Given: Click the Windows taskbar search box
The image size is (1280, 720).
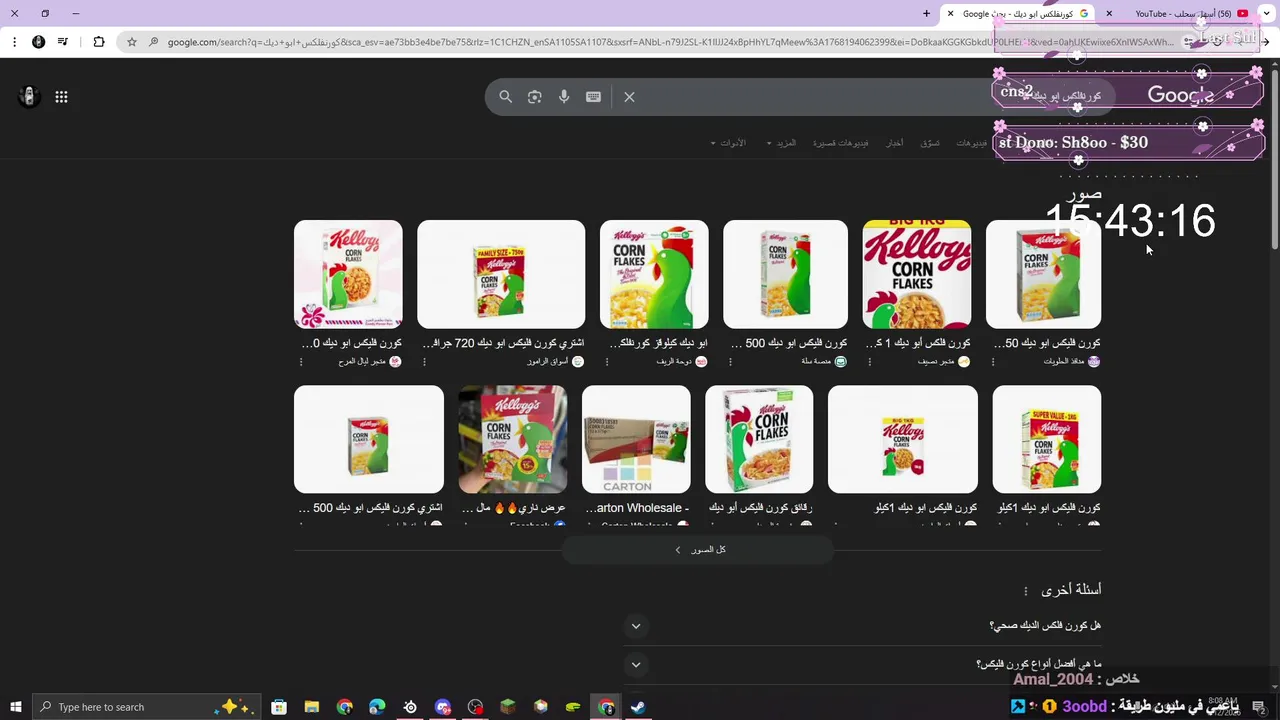Looking at the screenshot, I should [x=146, y=707].
